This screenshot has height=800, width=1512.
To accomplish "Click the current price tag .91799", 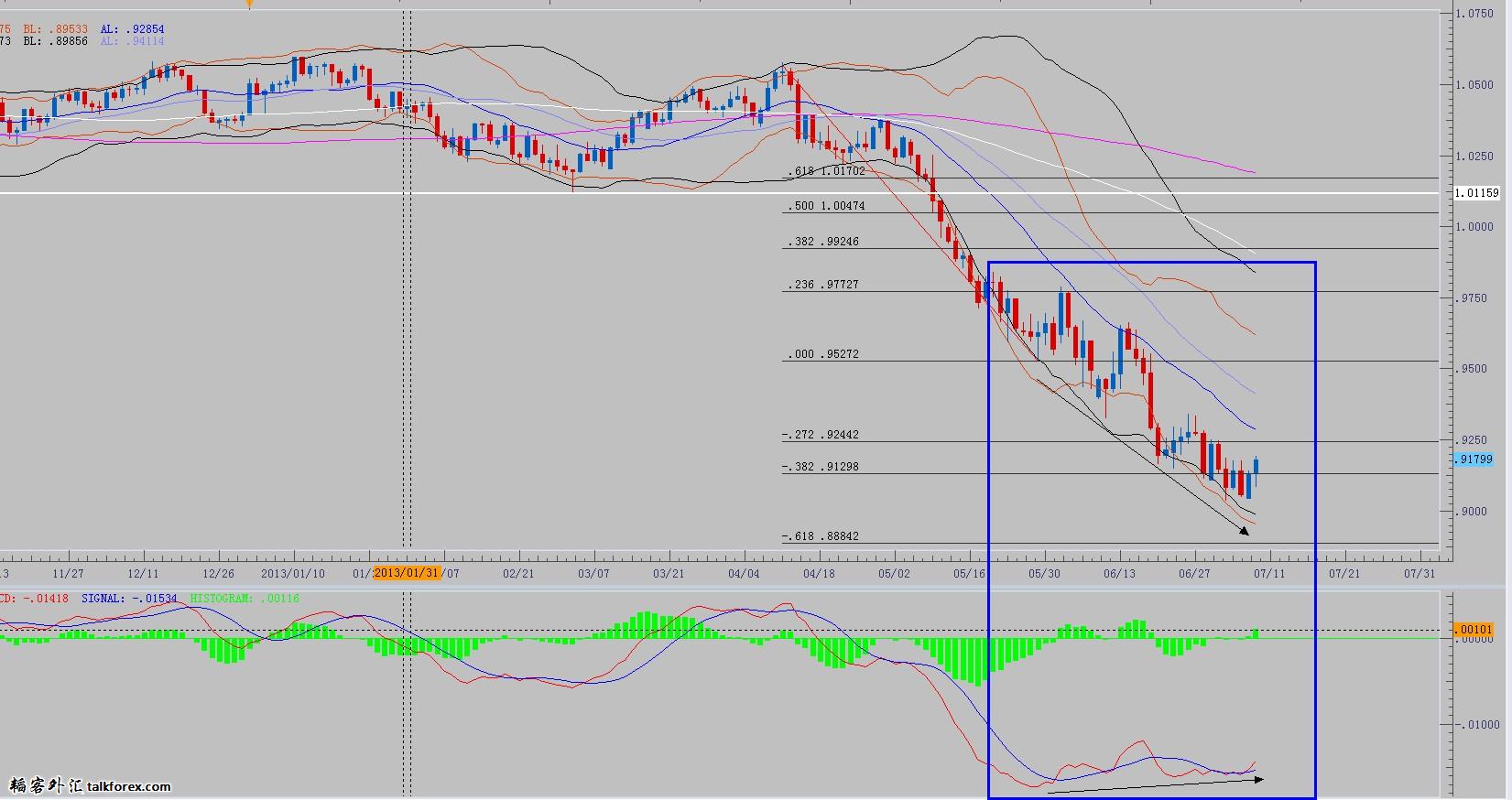I will point(1474,459).
